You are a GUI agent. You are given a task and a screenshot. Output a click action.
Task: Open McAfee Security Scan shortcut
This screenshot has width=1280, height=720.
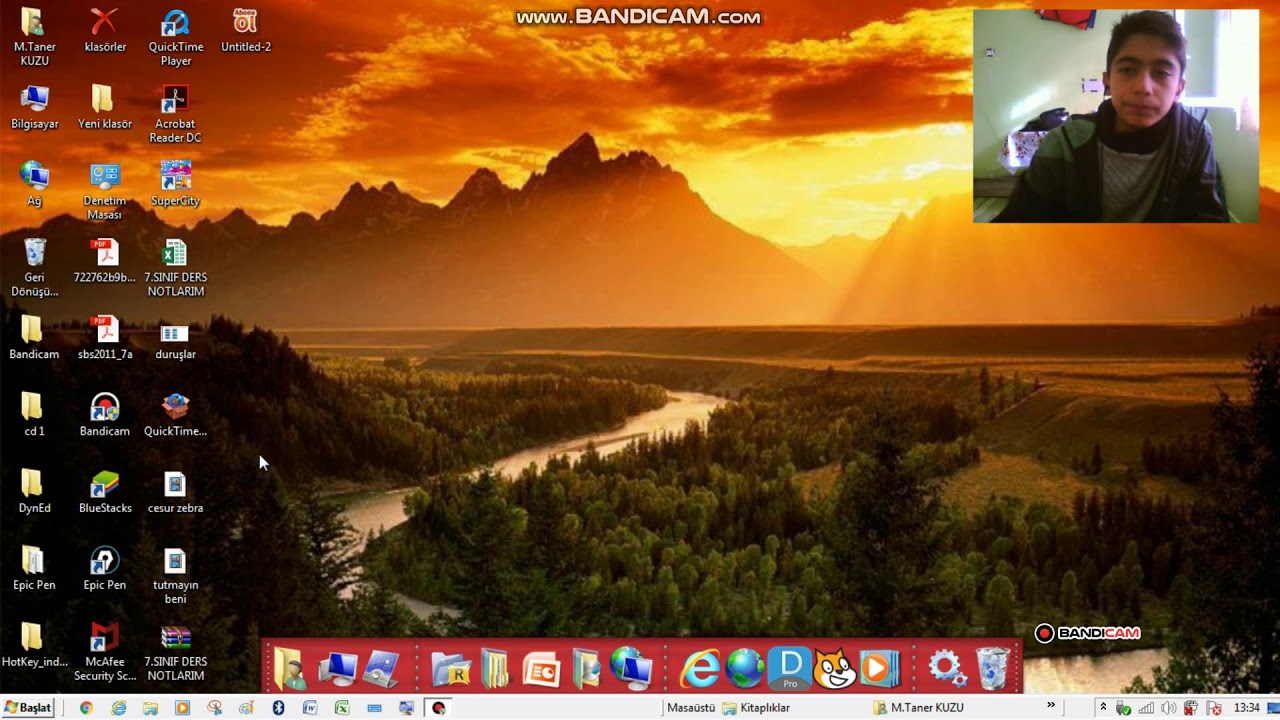point(105,652)
